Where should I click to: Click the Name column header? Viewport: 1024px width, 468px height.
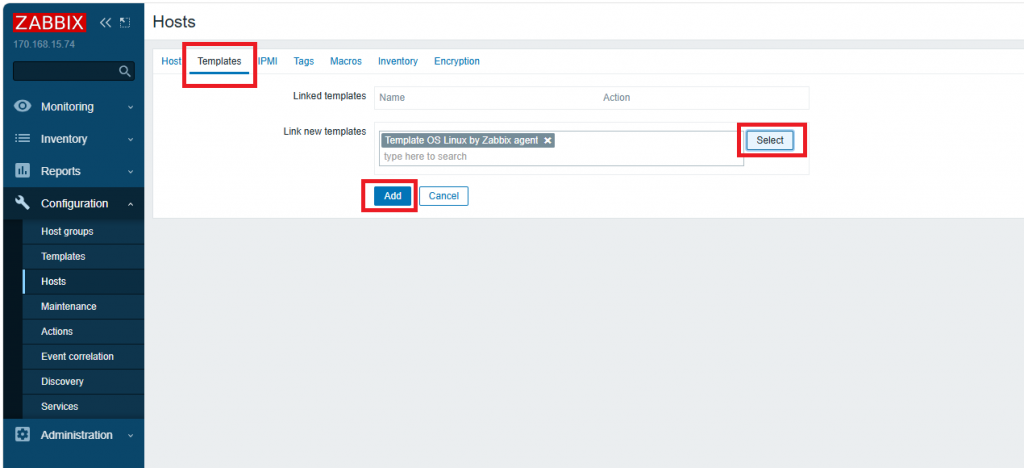392,97
